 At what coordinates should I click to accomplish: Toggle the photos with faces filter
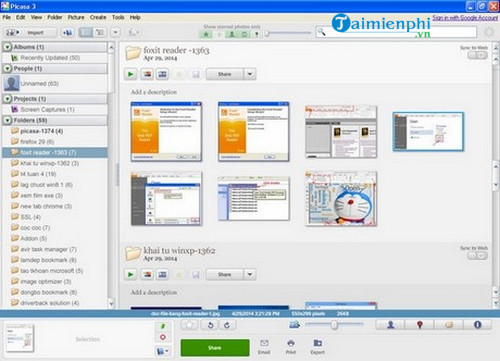[232, 34]
